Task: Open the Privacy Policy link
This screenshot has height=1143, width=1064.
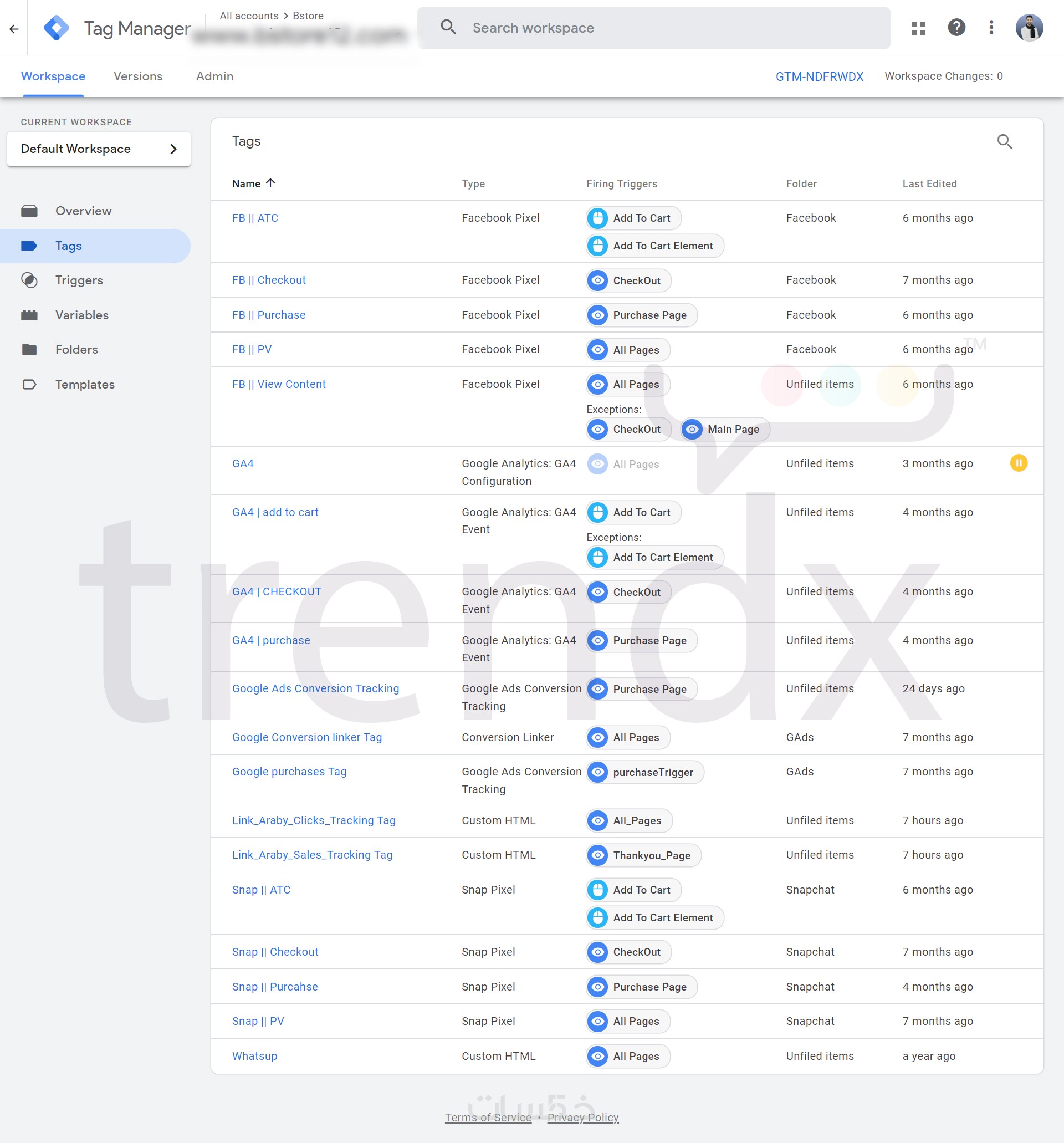Action: [582, 1117]
